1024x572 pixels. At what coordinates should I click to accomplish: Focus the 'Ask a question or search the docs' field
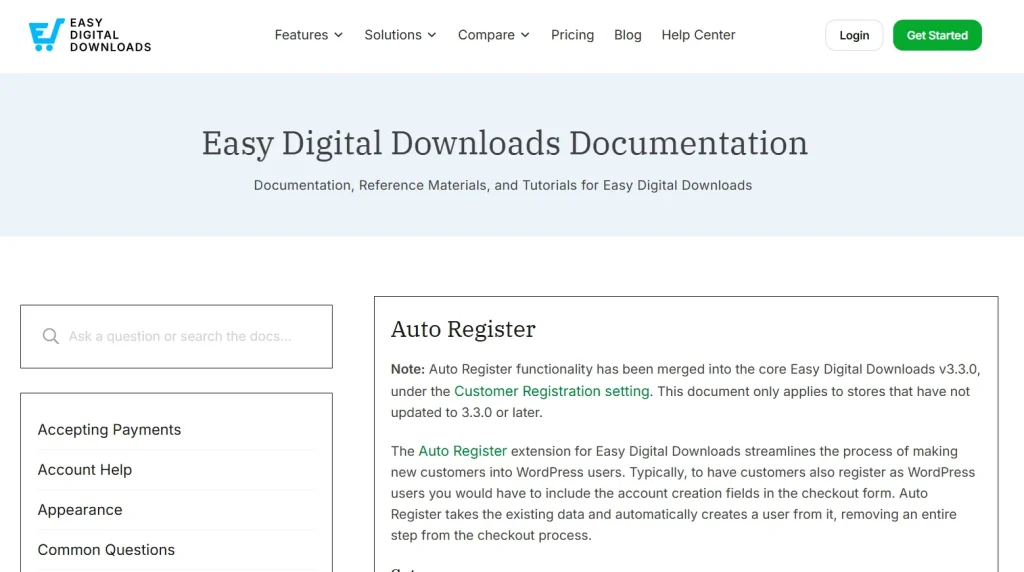click(176, 336)
